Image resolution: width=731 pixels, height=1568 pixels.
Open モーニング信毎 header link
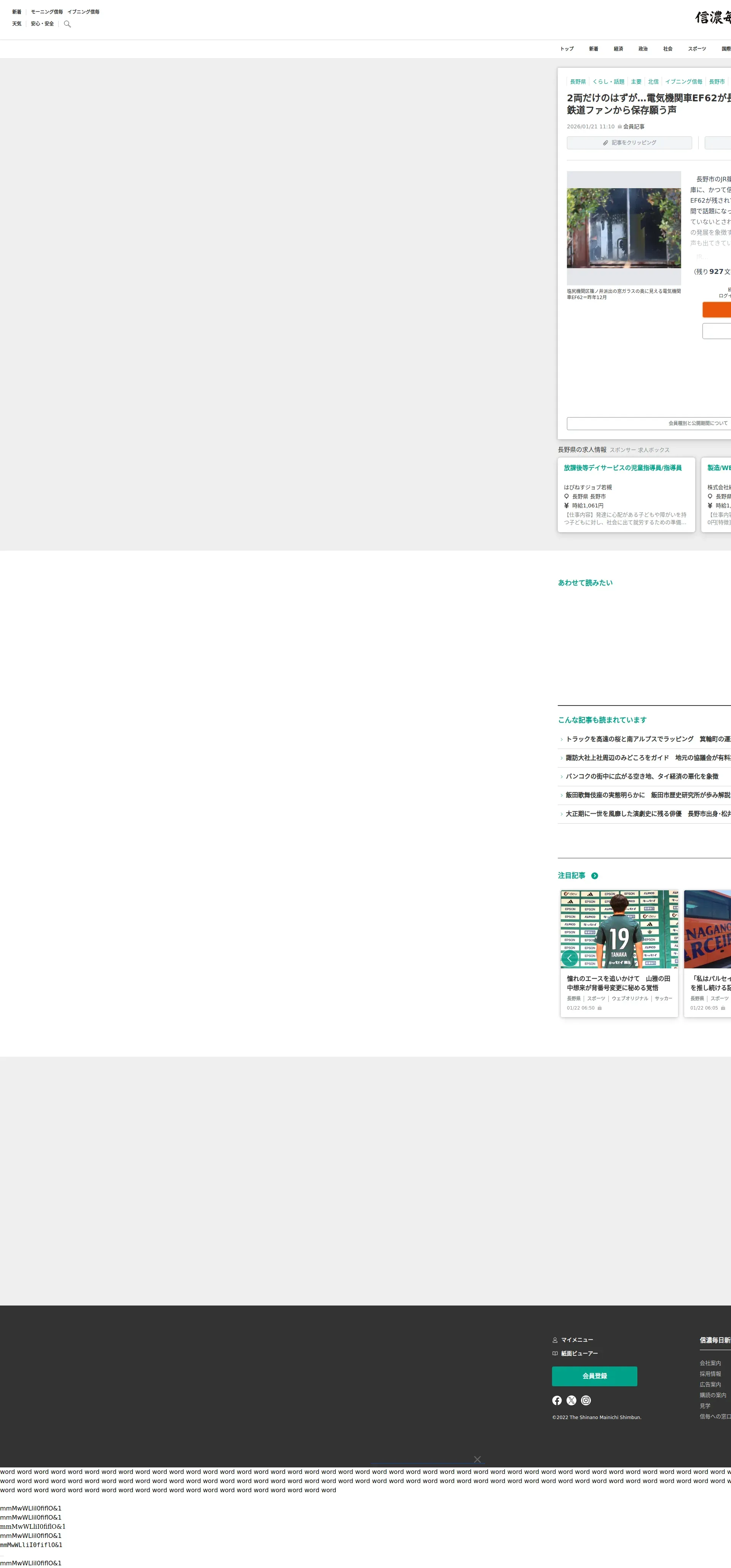click(x=47, y=11)
